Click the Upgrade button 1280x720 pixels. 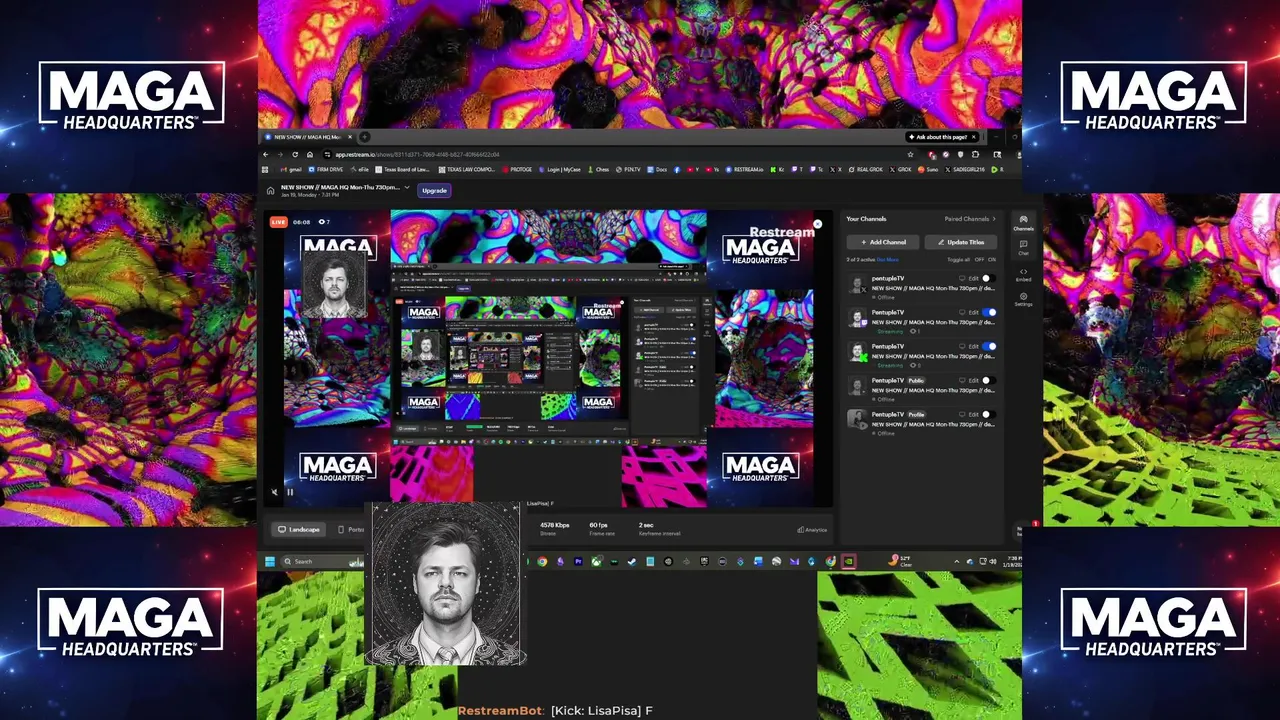tap(434, 190)
